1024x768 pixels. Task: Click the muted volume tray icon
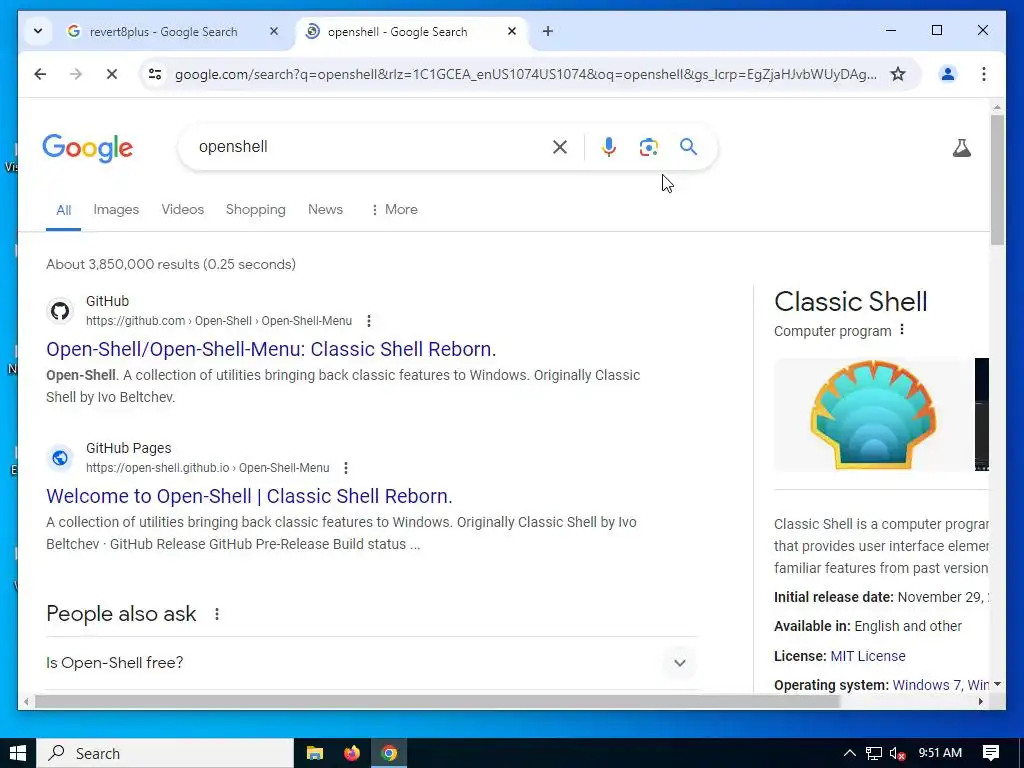[897, 754]
